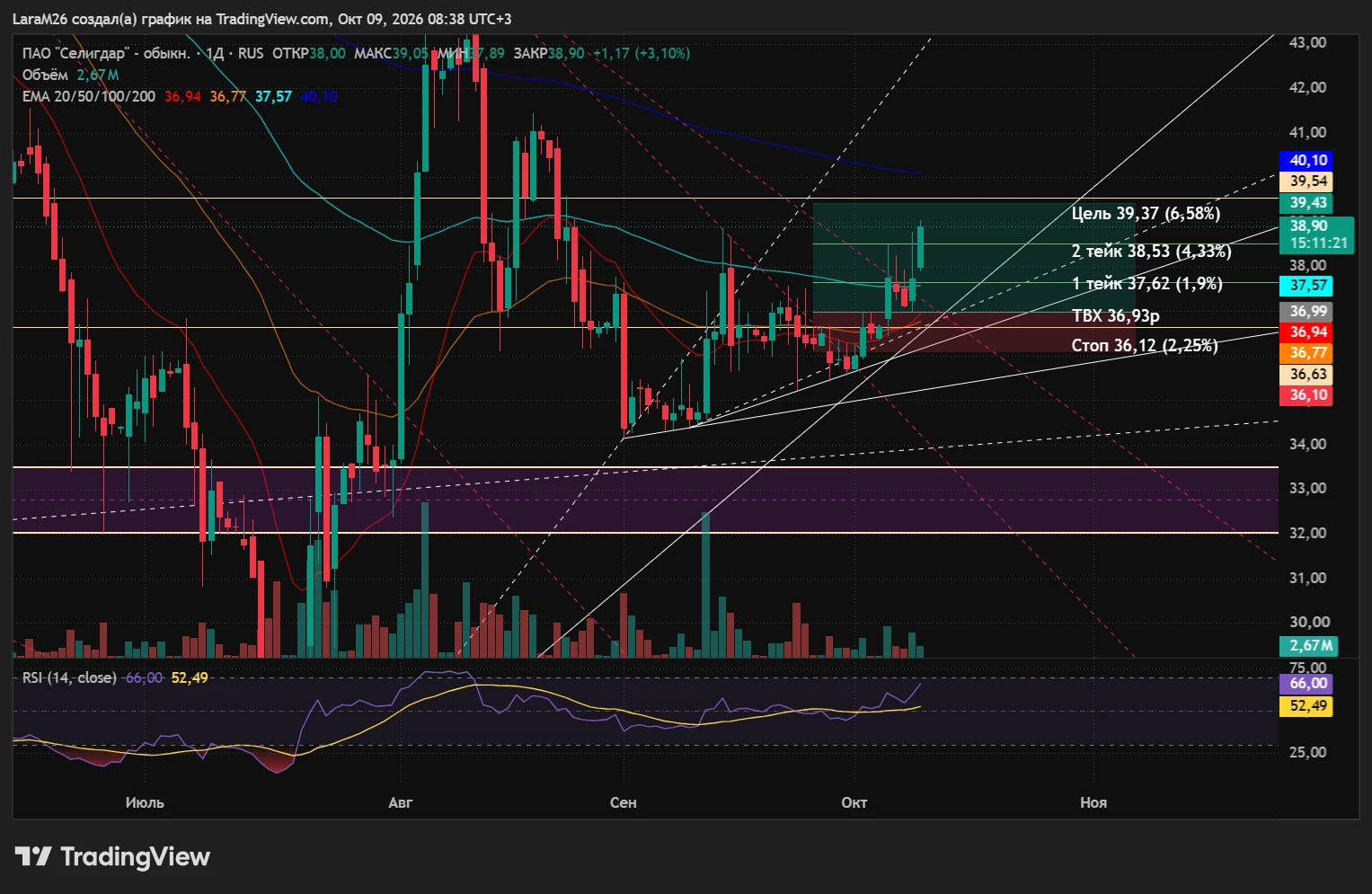Click the ОТКР38,00 open price value
The image size is (1372, 894).
coord(309,53)
